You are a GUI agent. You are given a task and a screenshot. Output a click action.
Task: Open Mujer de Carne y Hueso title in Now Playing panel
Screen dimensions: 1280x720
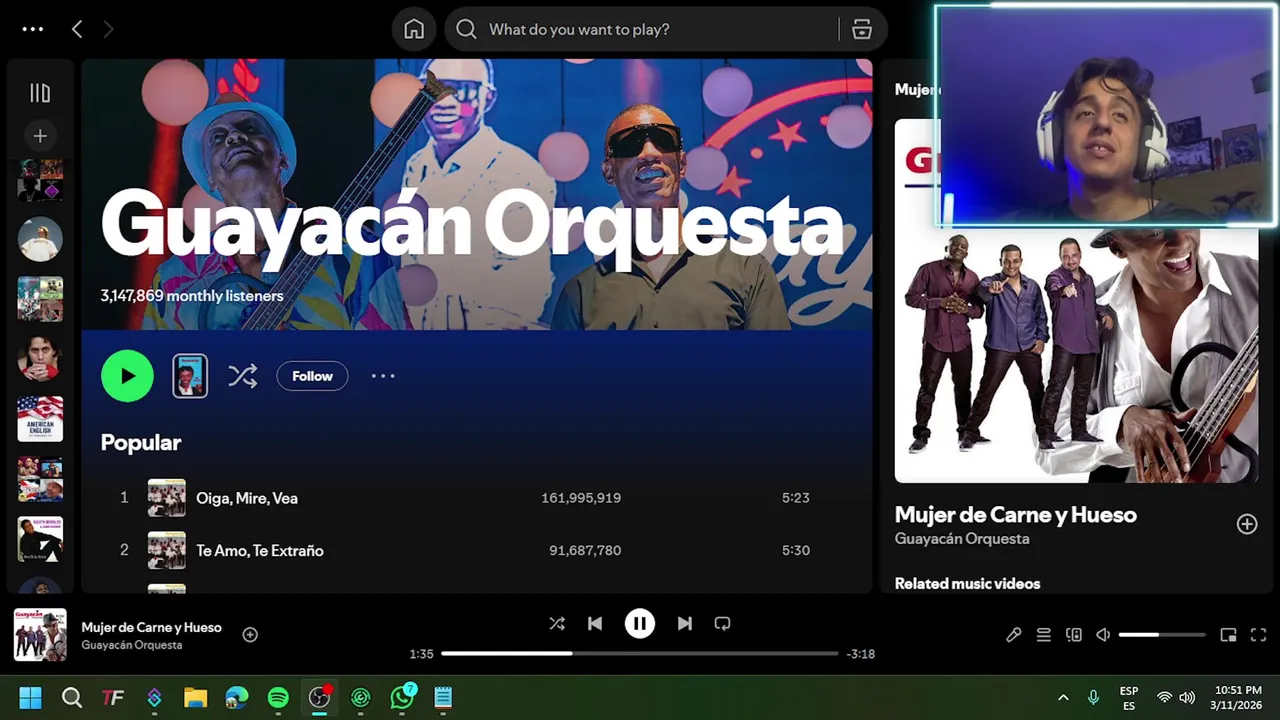tap(1015, 515)
